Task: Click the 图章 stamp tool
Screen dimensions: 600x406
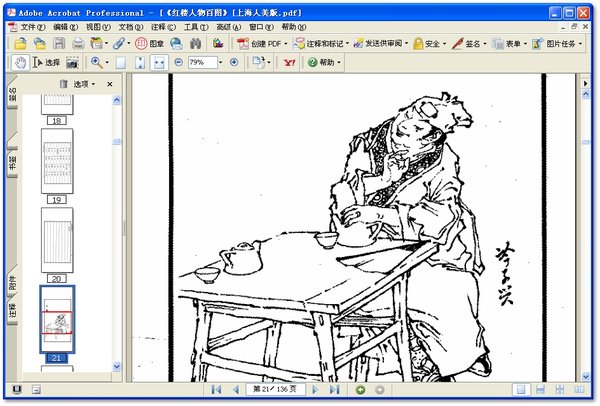Action: [x=150, y=44]
